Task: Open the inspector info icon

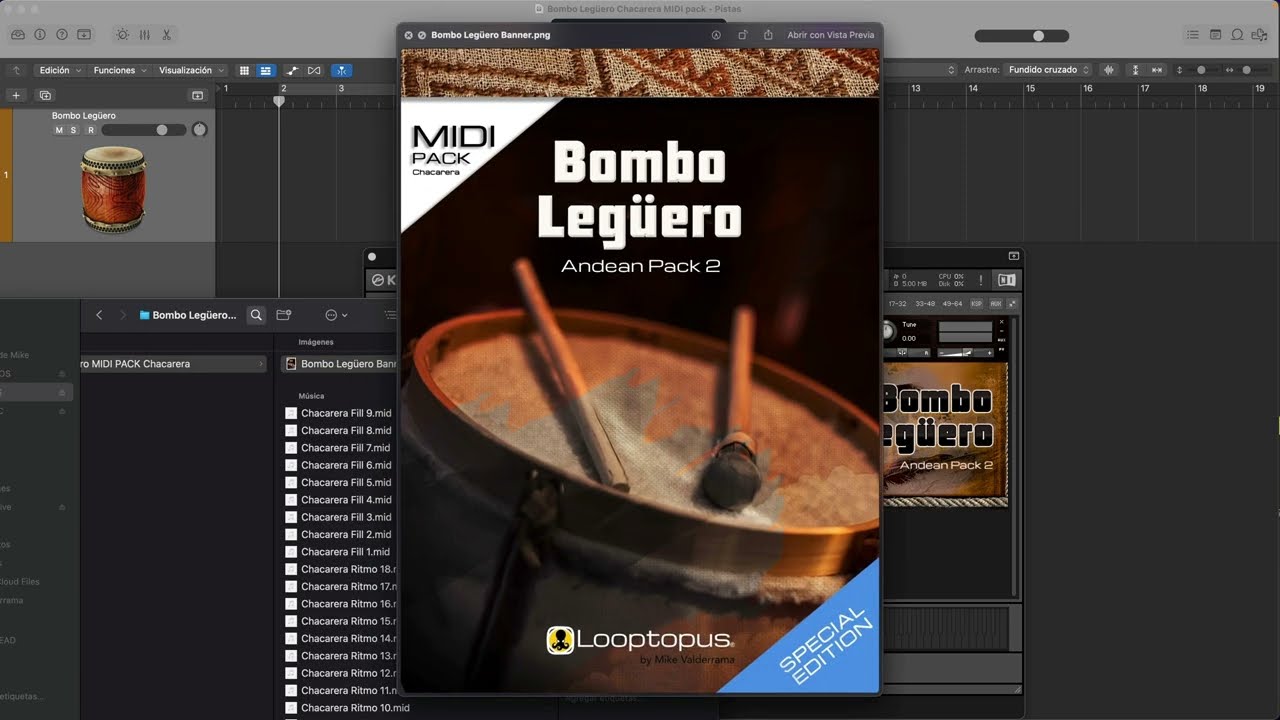Action: 40,34
